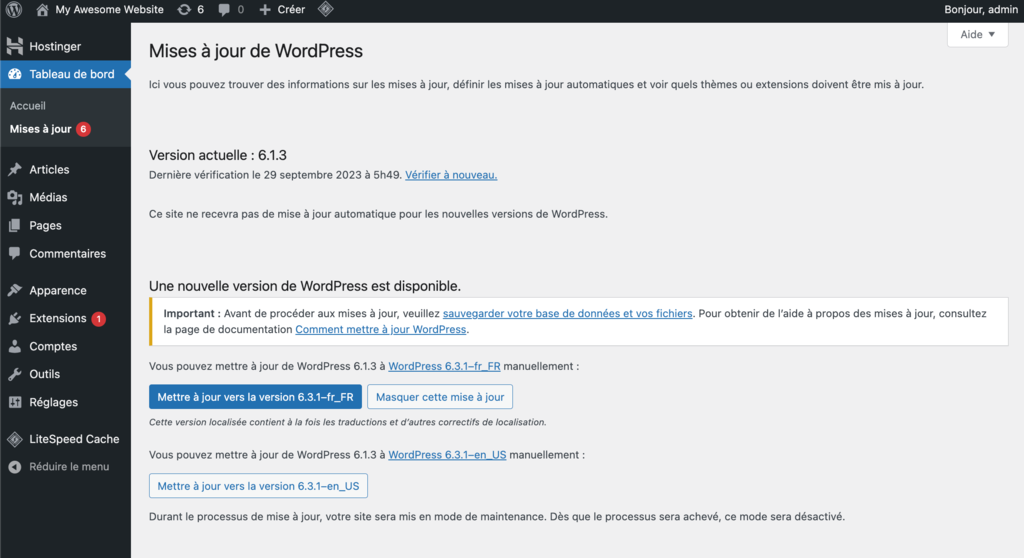Open the comments bubble icon in admin bar
The width and height of the screenshot is (1024, 558).
pos(224,10)
